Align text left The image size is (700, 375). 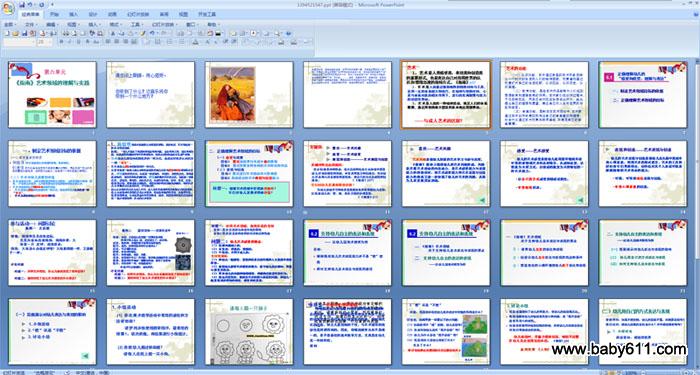[108, 41]
